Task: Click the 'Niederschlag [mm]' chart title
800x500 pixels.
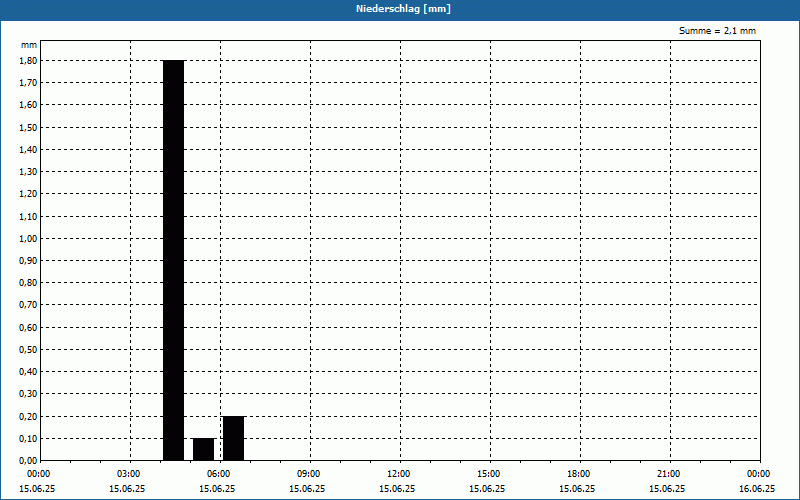Action: tap(403, 9)
